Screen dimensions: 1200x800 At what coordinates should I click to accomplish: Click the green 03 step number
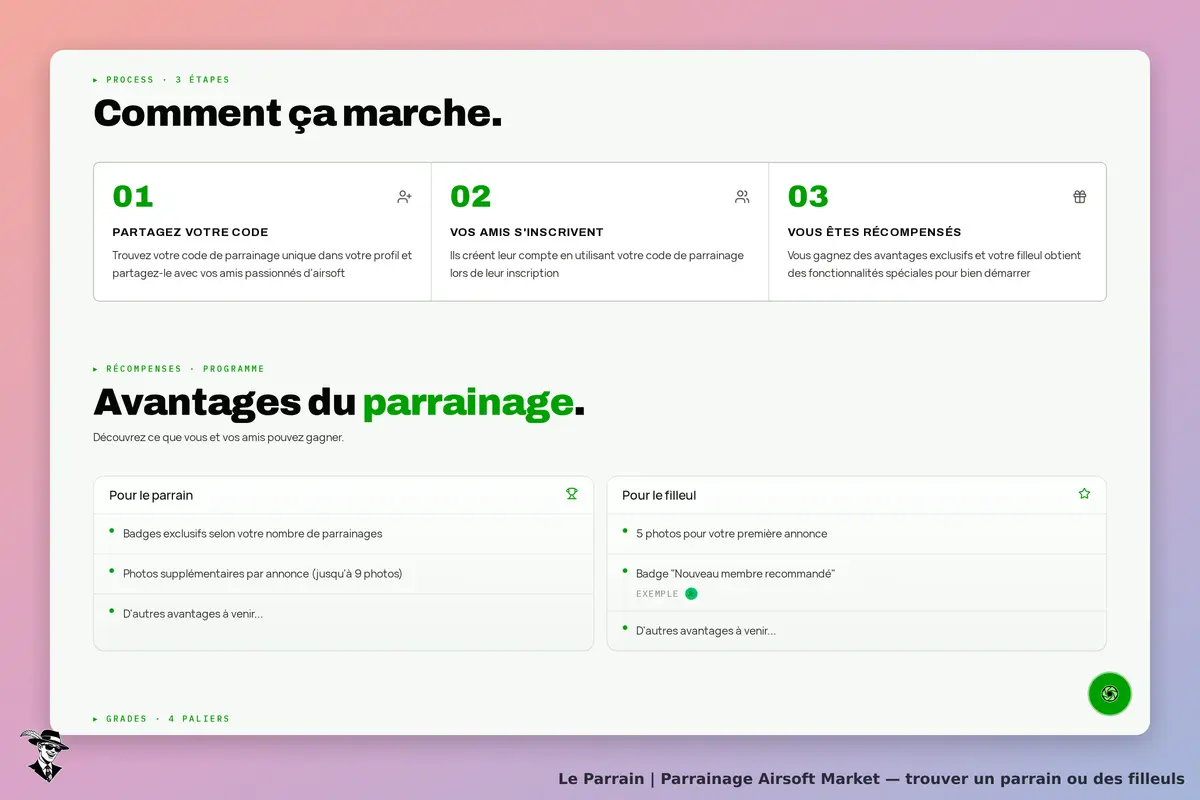[809, 196]
